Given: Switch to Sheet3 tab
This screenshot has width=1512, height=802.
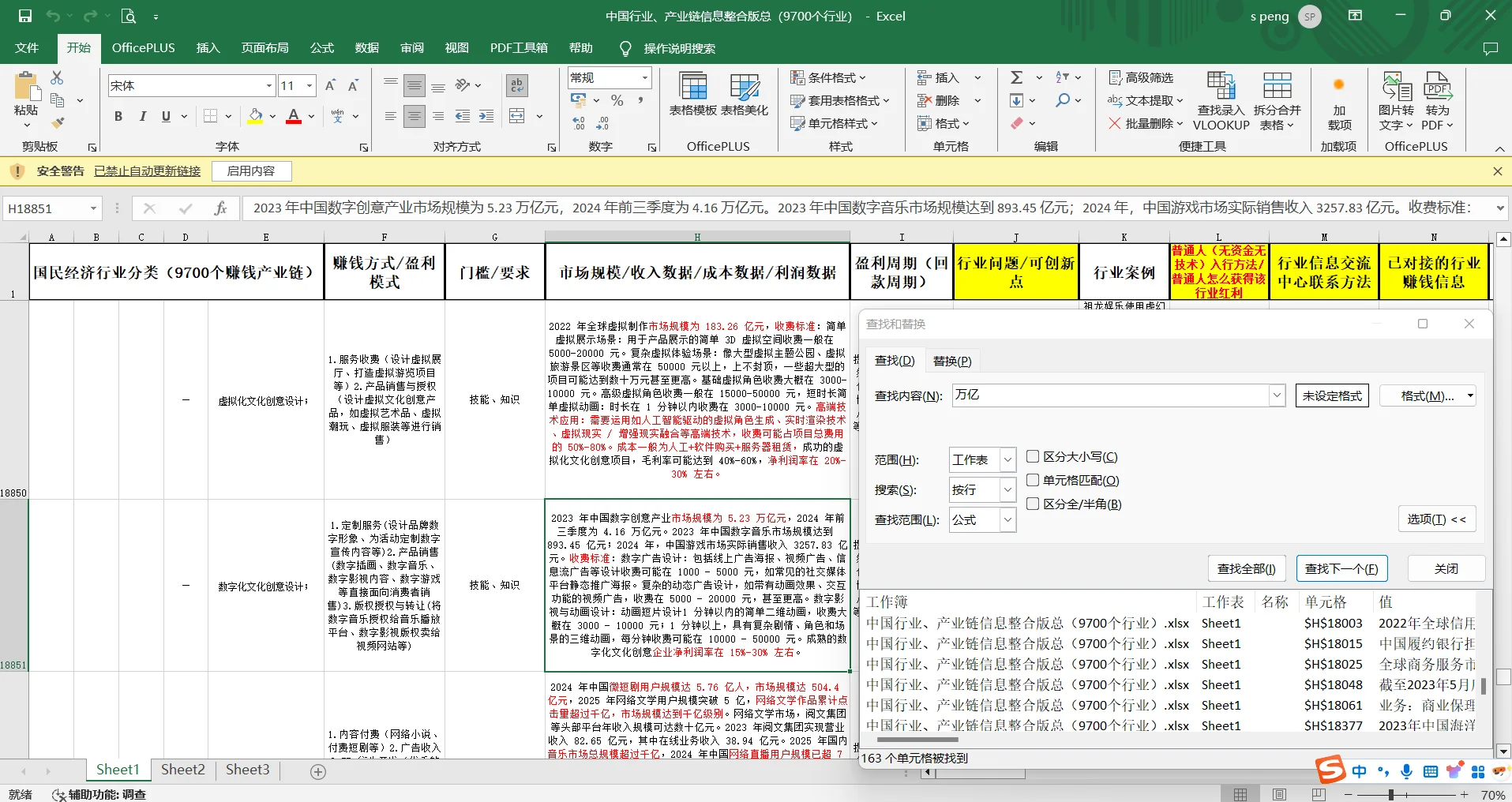Looking at the screenshot, I should pyautogui.click(x=248, y=770).
